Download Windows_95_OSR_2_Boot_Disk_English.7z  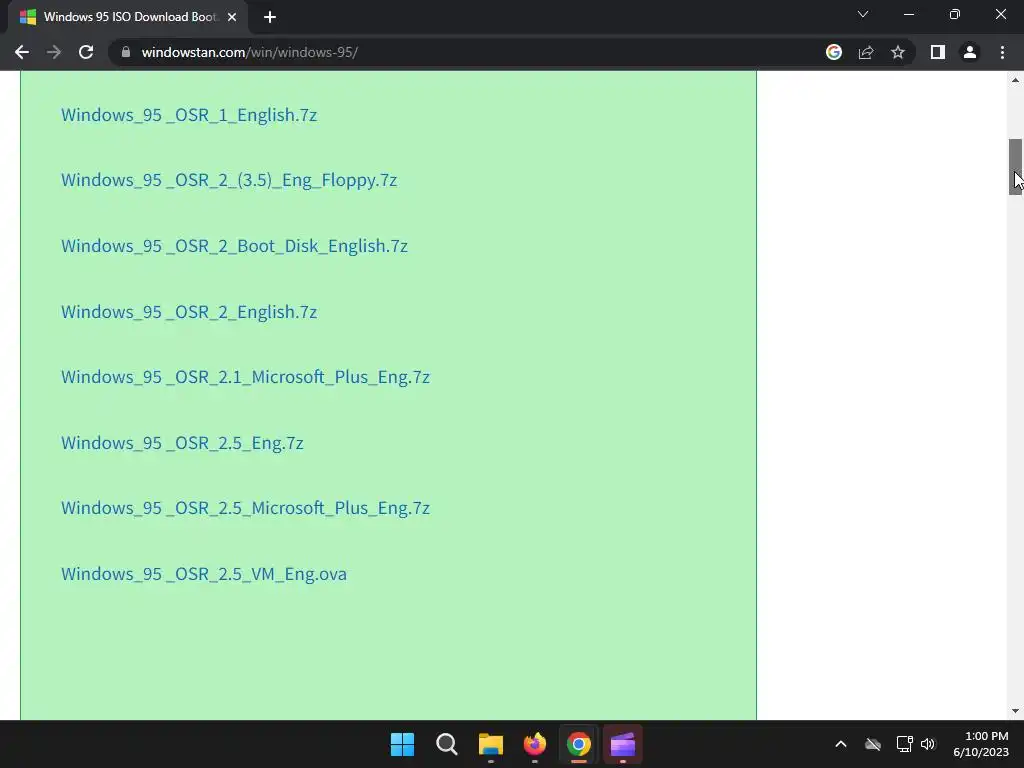tap(234, 246)
